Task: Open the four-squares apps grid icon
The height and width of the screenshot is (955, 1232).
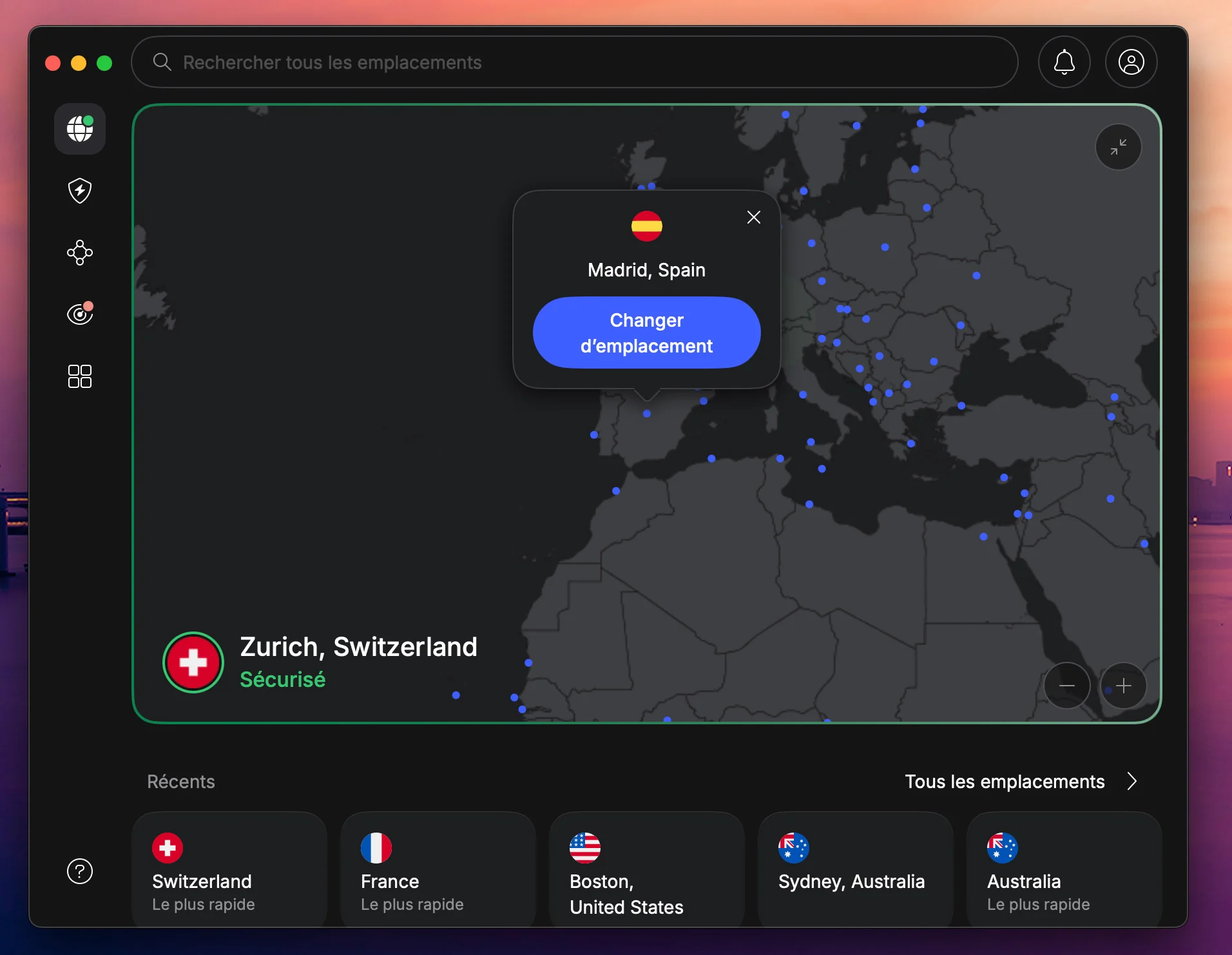Action: coord(80,376)
